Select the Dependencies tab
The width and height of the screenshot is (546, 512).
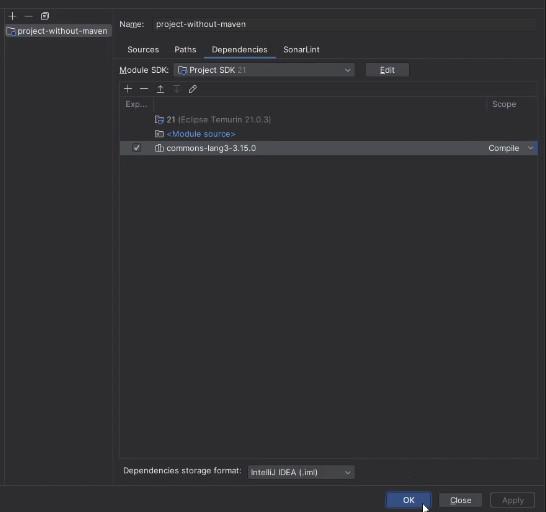coord(240,49)
